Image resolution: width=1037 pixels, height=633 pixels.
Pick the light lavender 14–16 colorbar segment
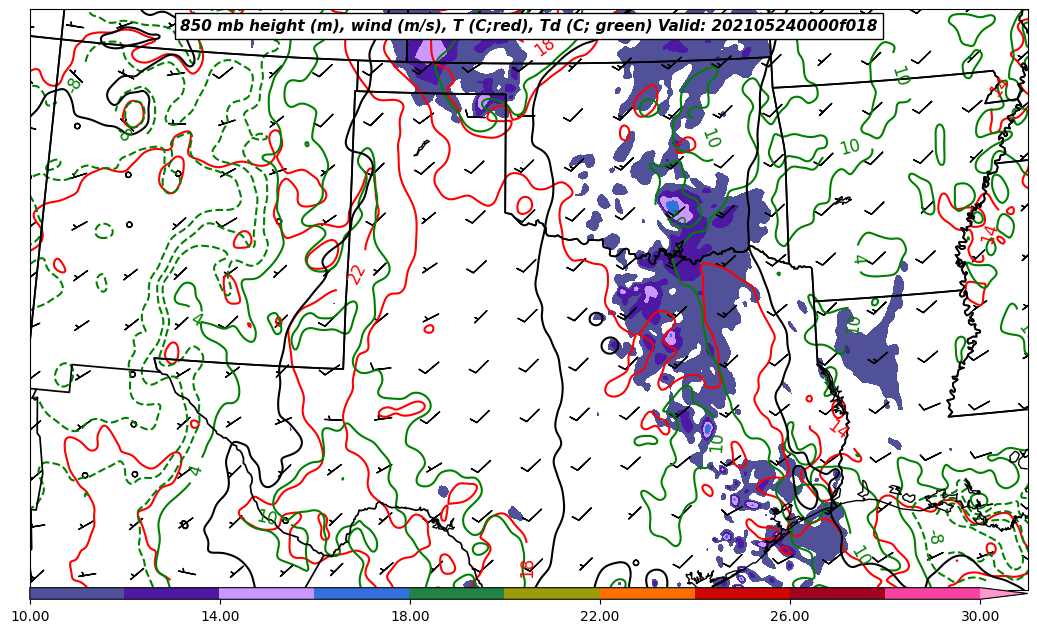[x=267, y=593]
